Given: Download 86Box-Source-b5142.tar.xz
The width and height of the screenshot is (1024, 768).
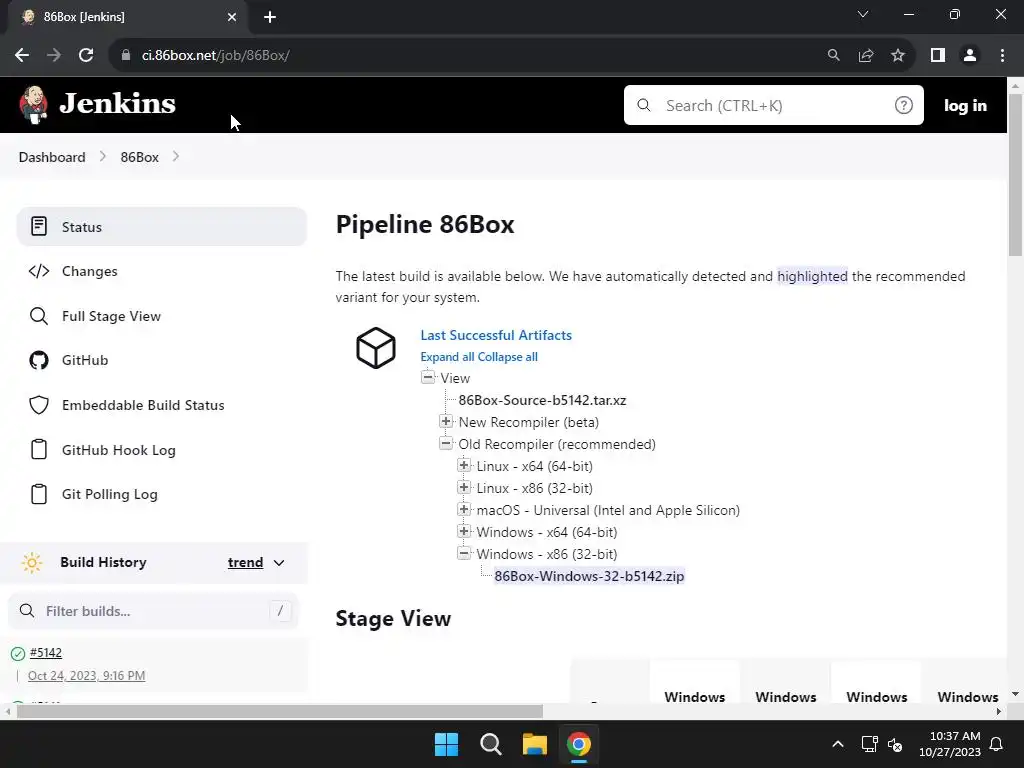Looking at the screenshot, I should [x=542, y=400].
